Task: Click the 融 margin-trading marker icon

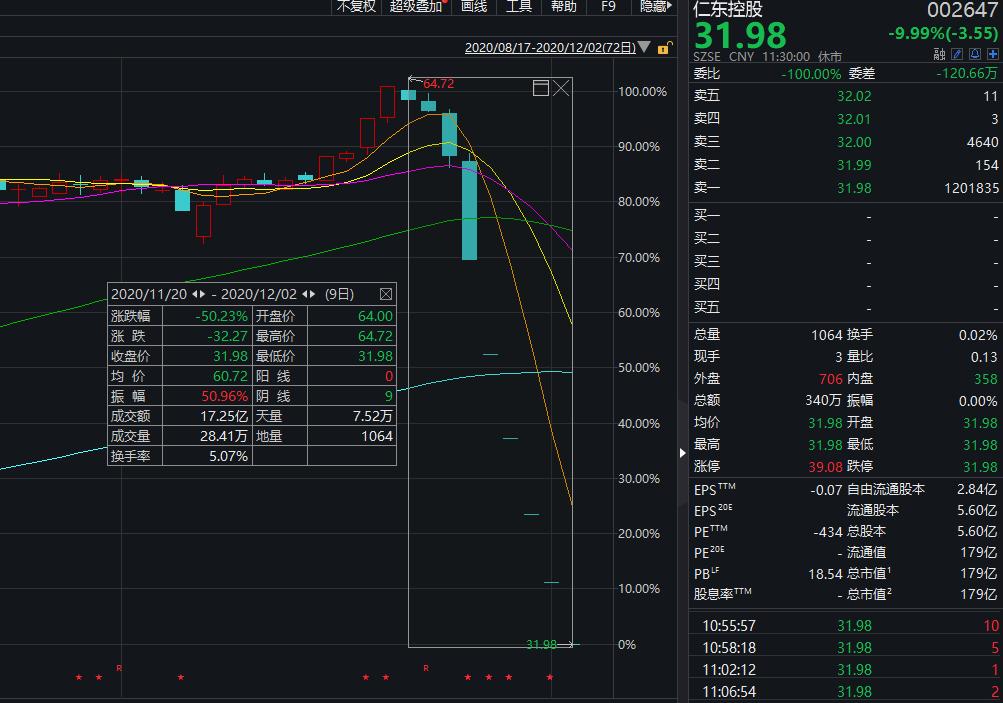Action: [x=939, y=54]
